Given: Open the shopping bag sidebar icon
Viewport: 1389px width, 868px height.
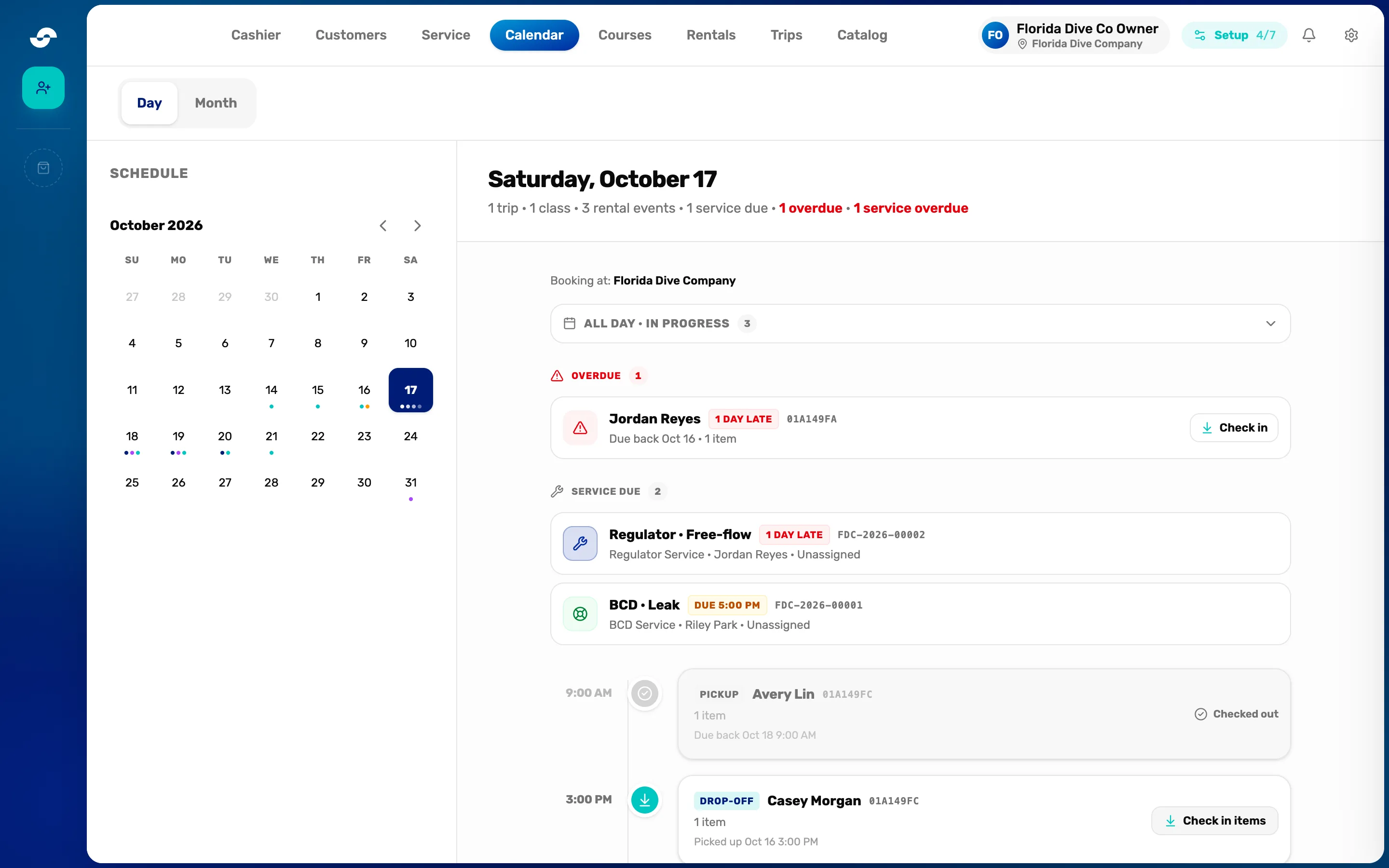Looking at the screenshot, I should tap(43, 168).
